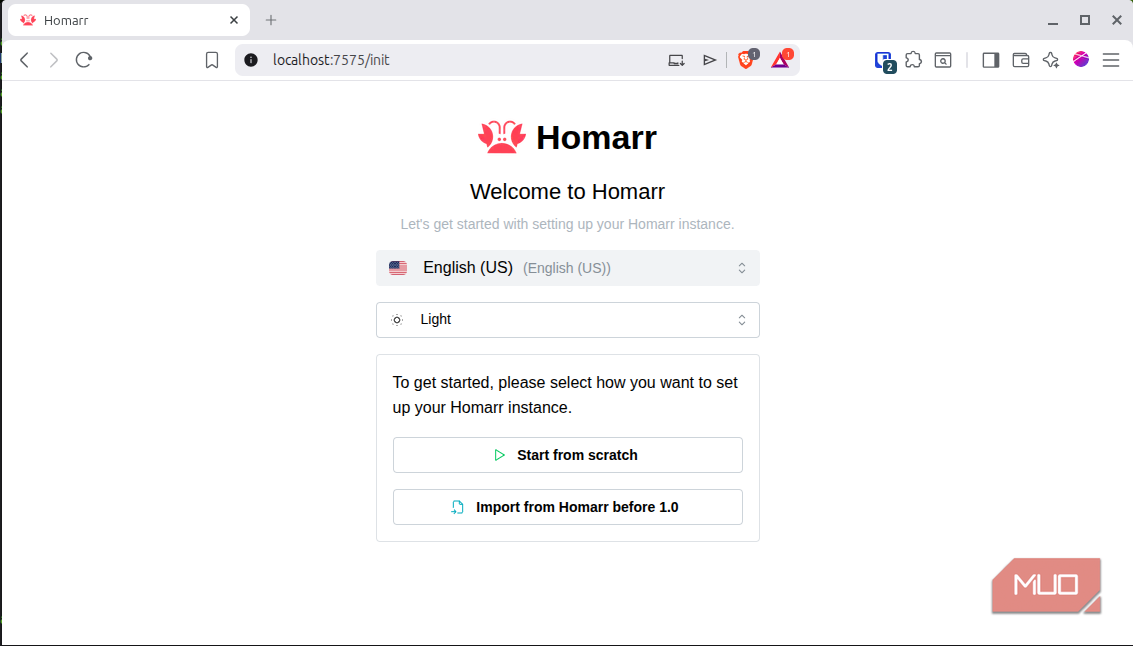Viewport: 1133px width, 646px height.
Task: Click Import from Homarr before 1.0
Action: point(568,507)
